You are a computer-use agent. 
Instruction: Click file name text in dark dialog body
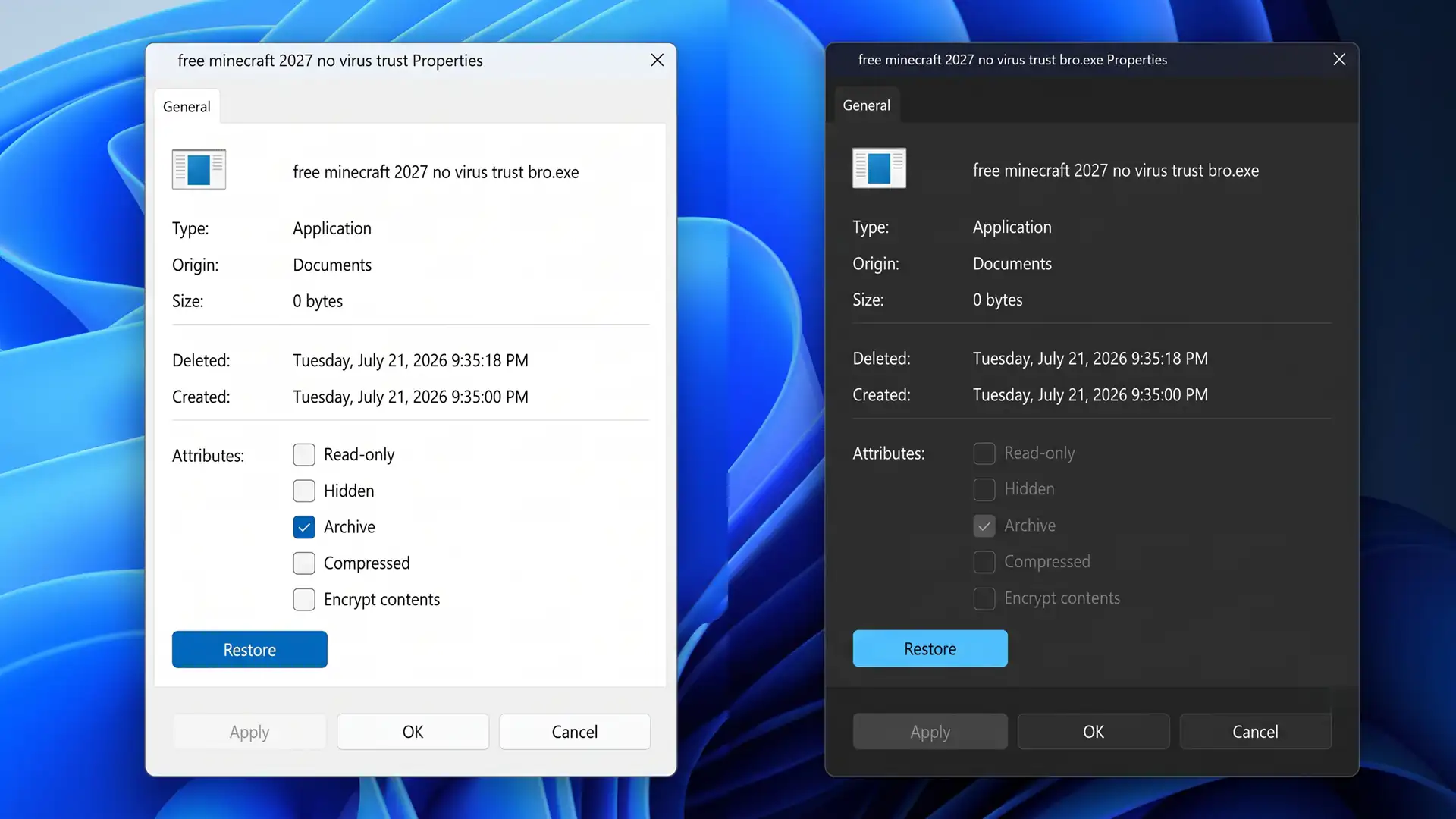pos(1116,171)
